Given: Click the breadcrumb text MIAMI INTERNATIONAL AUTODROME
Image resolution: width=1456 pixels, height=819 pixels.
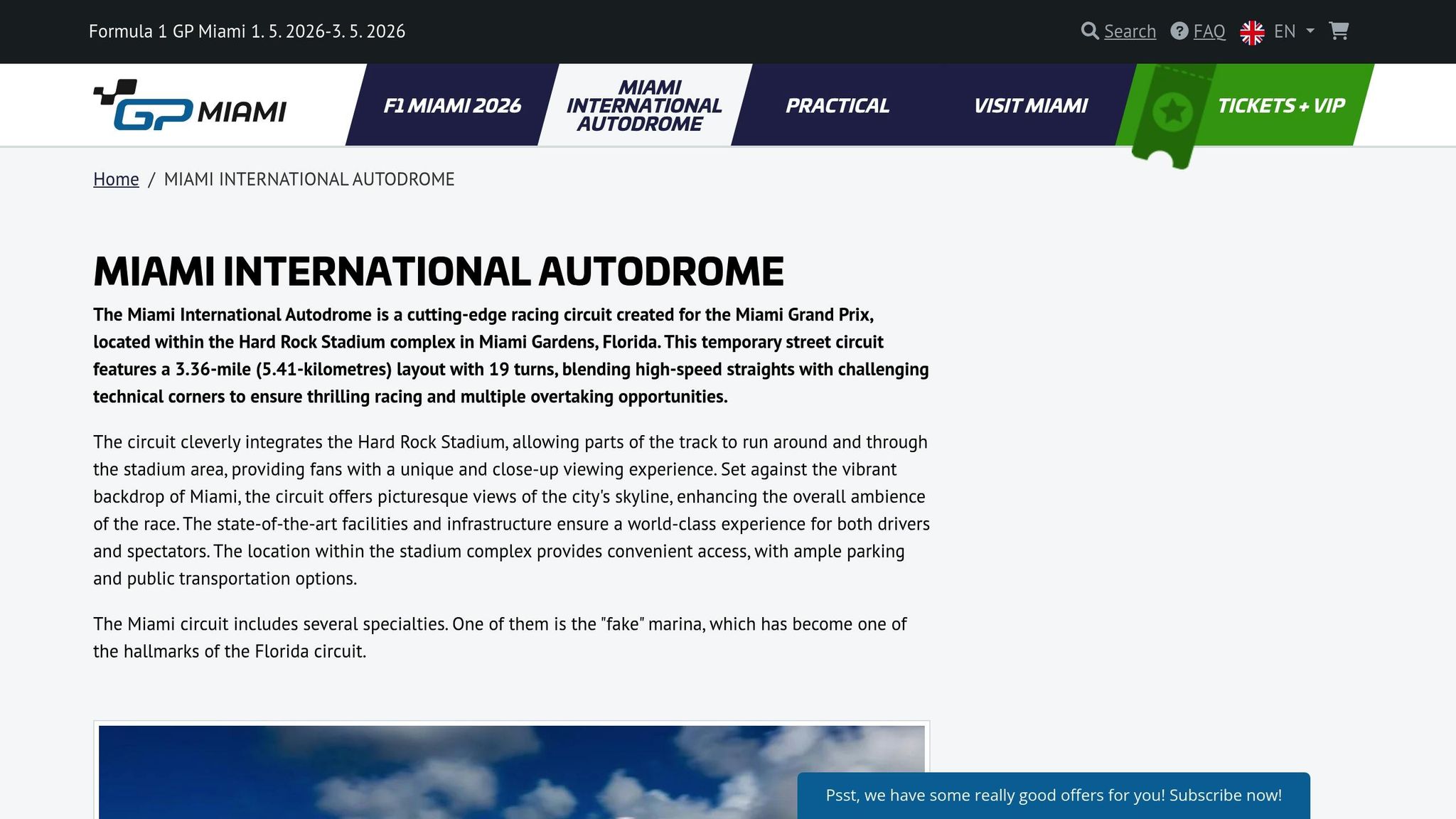Looking at the screenshot, I should pyautogui.click(x=309, y=179).
